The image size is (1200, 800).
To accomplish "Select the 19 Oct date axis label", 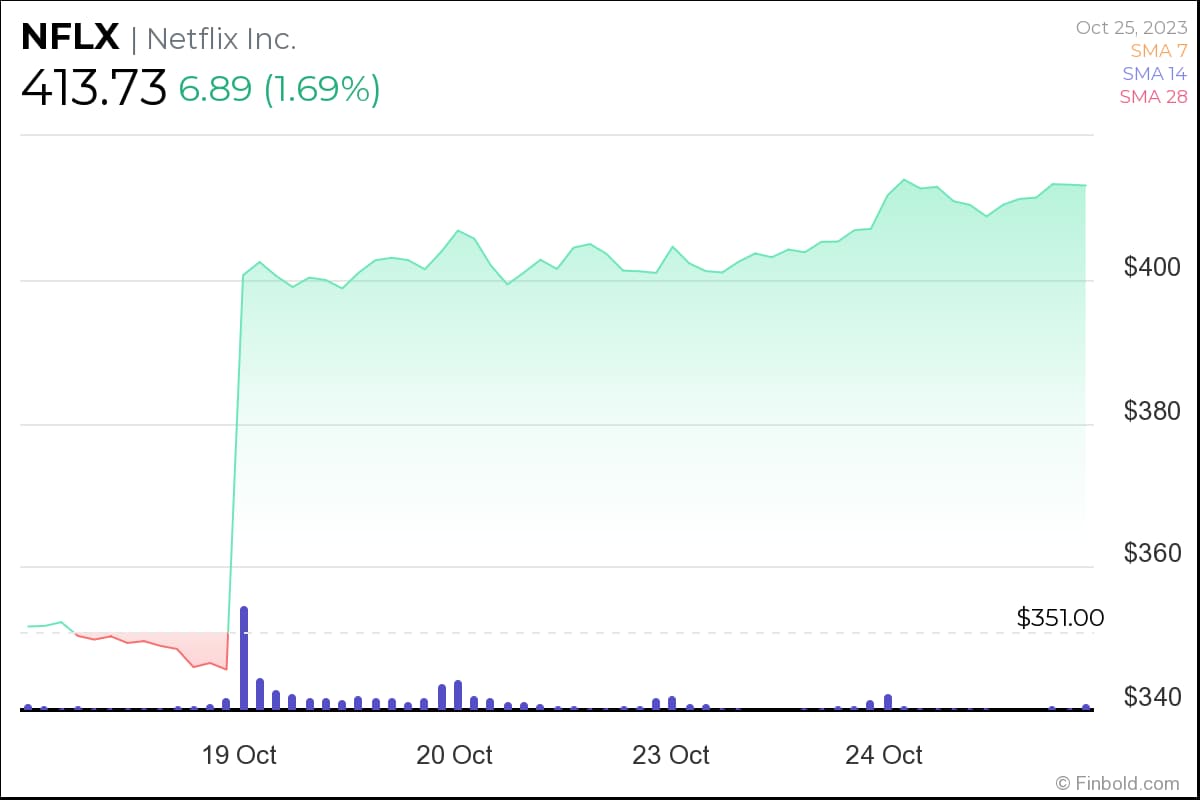I will click(x=240, y=755).
